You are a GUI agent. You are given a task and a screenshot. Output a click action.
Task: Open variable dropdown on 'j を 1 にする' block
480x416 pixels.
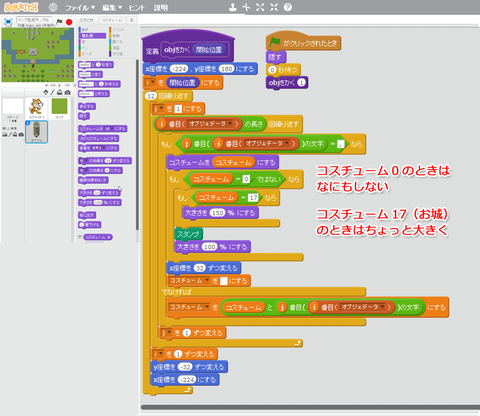tap(162, 109)
